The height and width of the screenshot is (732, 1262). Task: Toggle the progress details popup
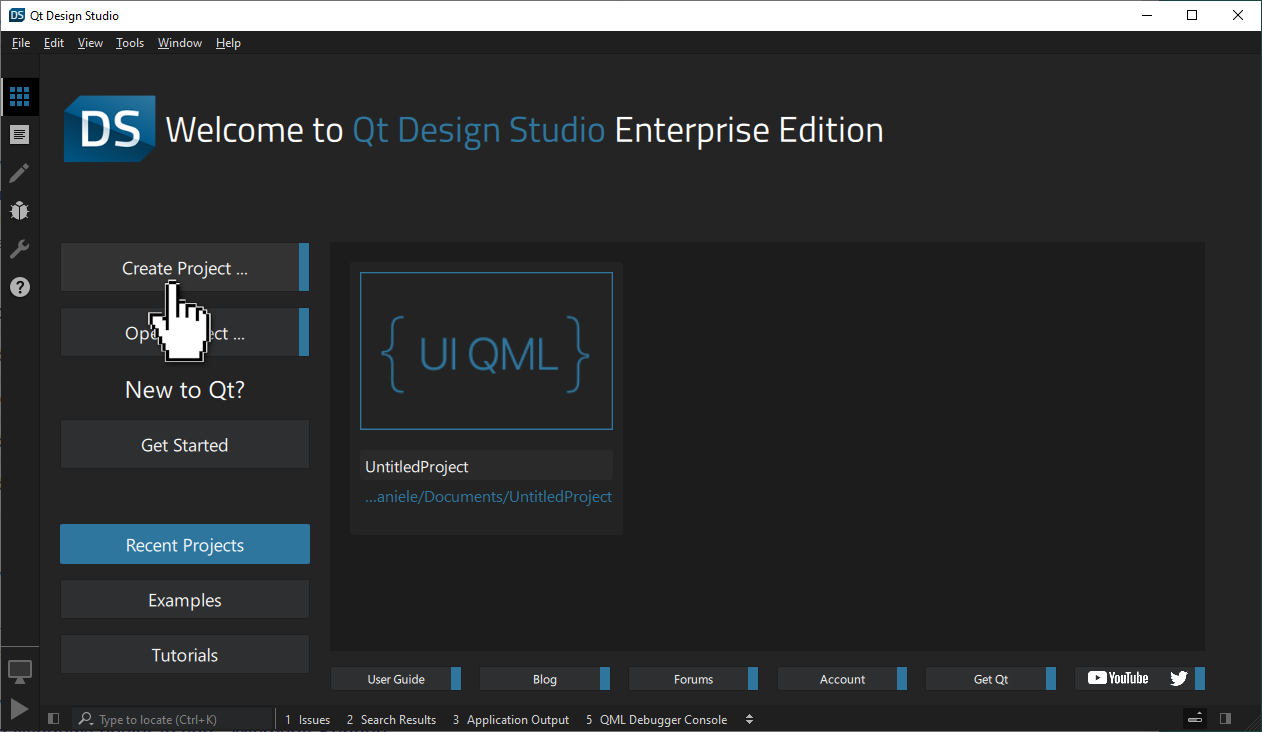1194,718
